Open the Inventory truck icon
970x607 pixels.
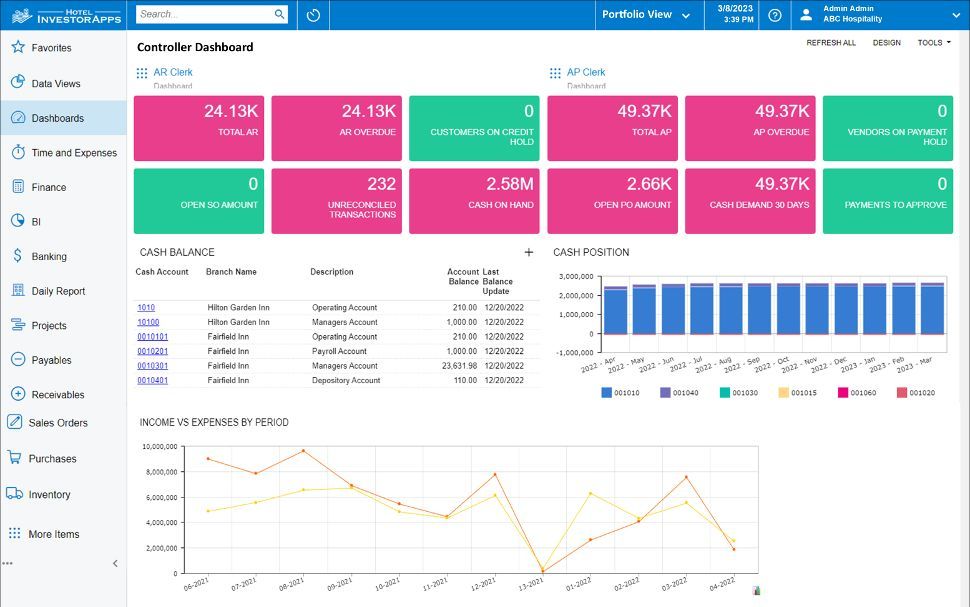point(14,494)
